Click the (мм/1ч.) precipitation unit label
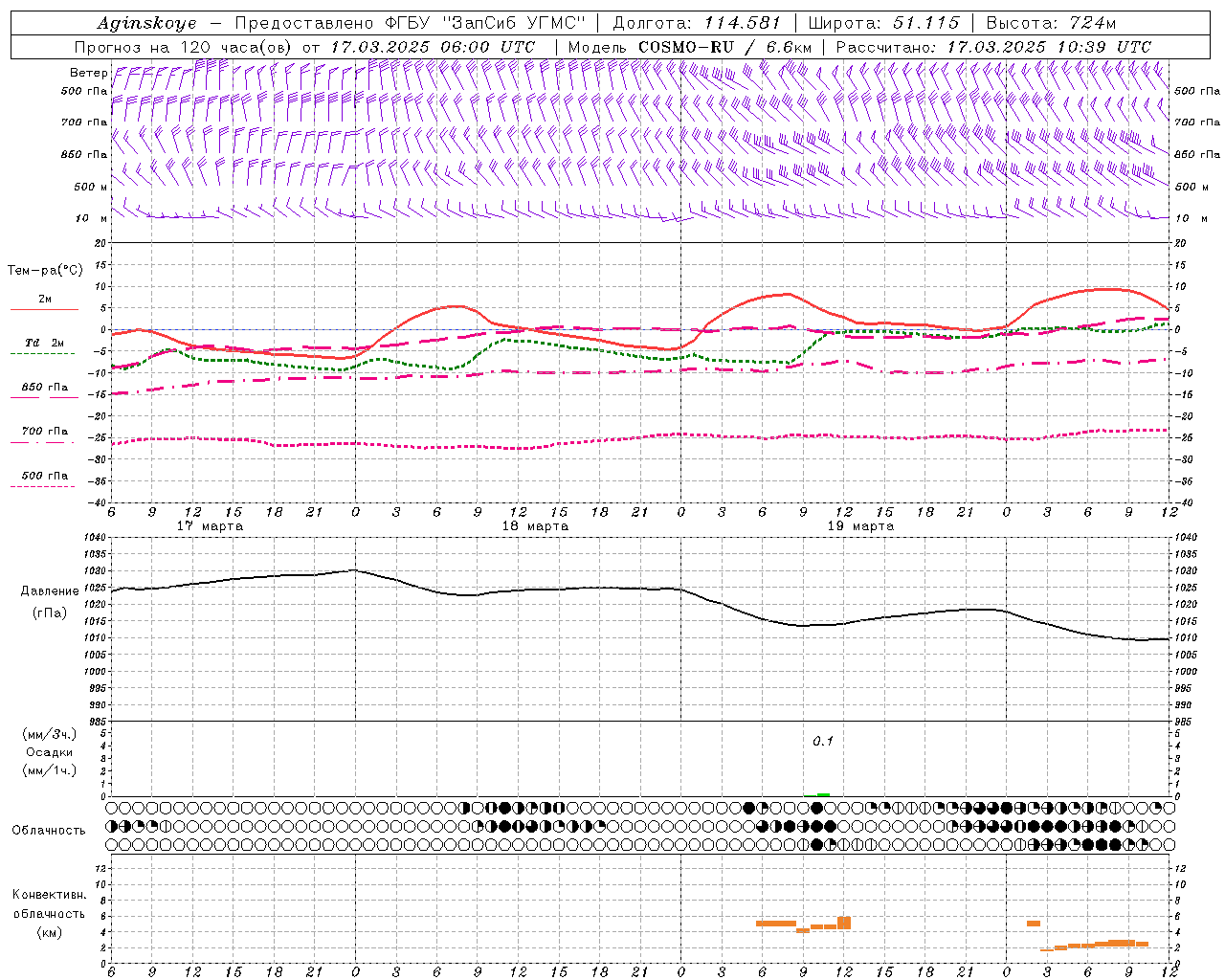Image resolution: width=1225 pixels, height=980 pixels. point(49,770)
